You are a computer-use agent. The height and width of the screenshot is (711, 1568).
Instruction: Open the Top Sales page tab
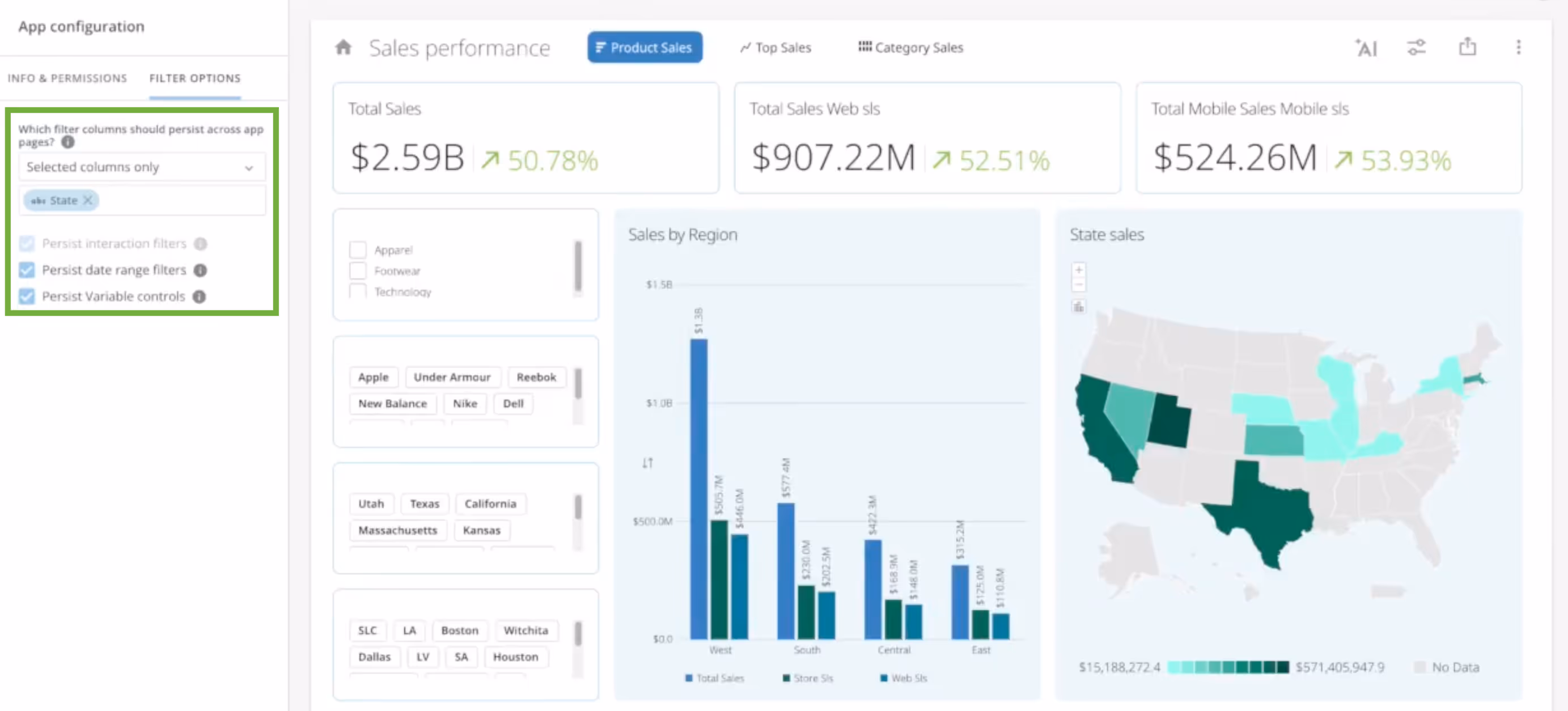pyautogui.click(x=775, y=48)
